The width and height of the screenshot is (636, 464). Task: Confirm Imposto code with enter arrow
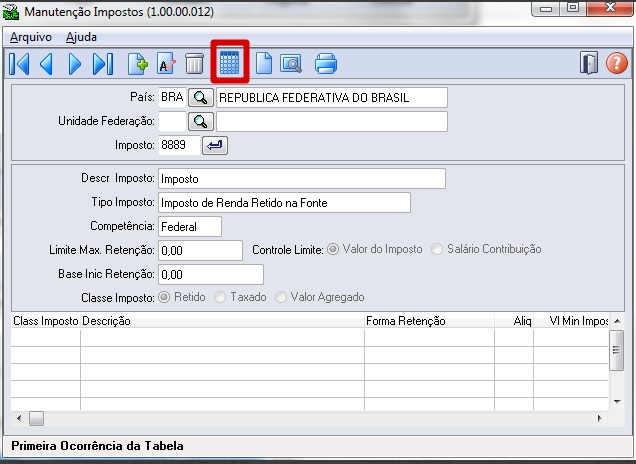click(215, 145)
